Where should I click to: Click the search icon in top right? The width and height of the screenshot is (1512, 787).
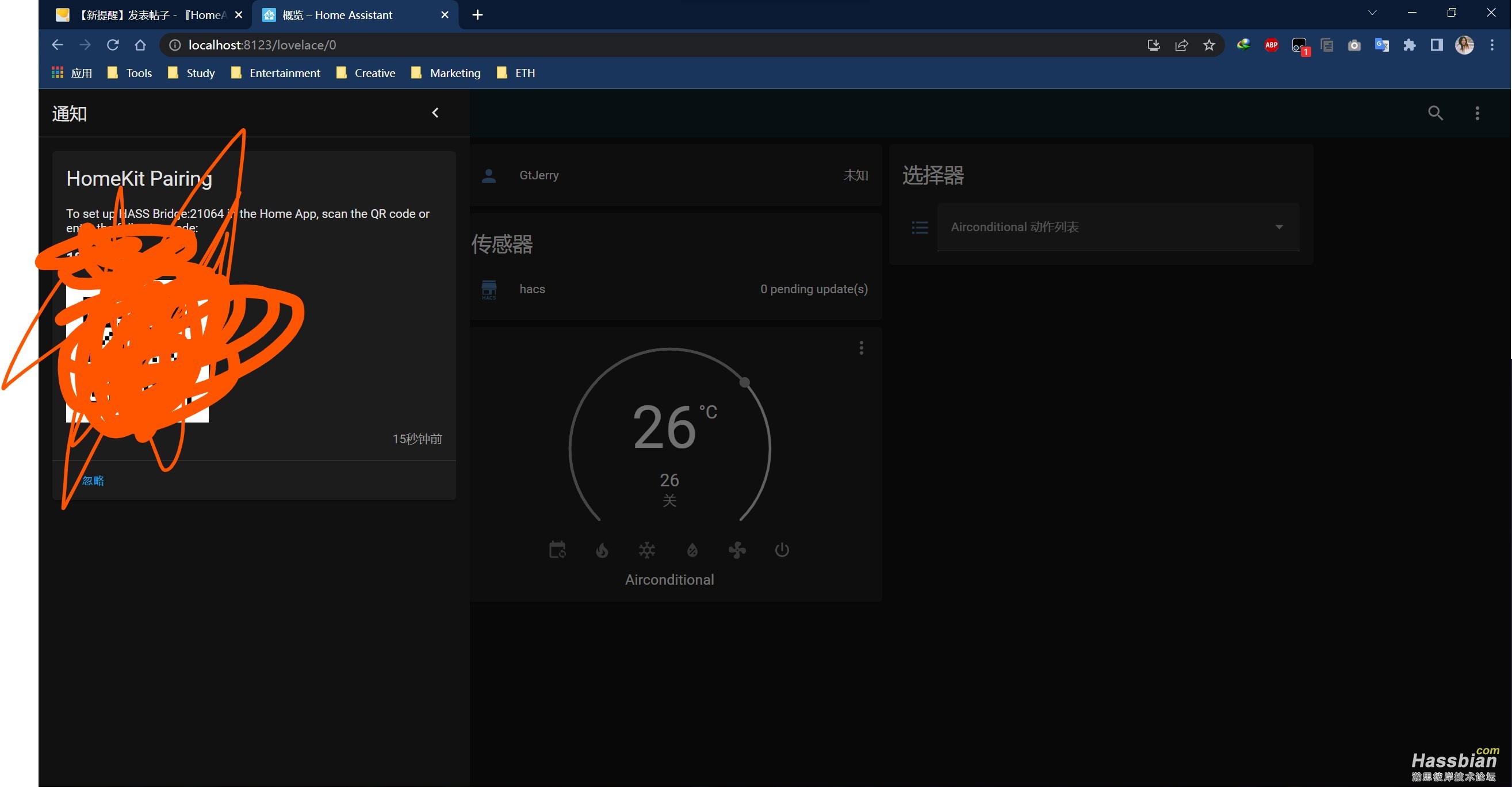tap(1437, 112)
